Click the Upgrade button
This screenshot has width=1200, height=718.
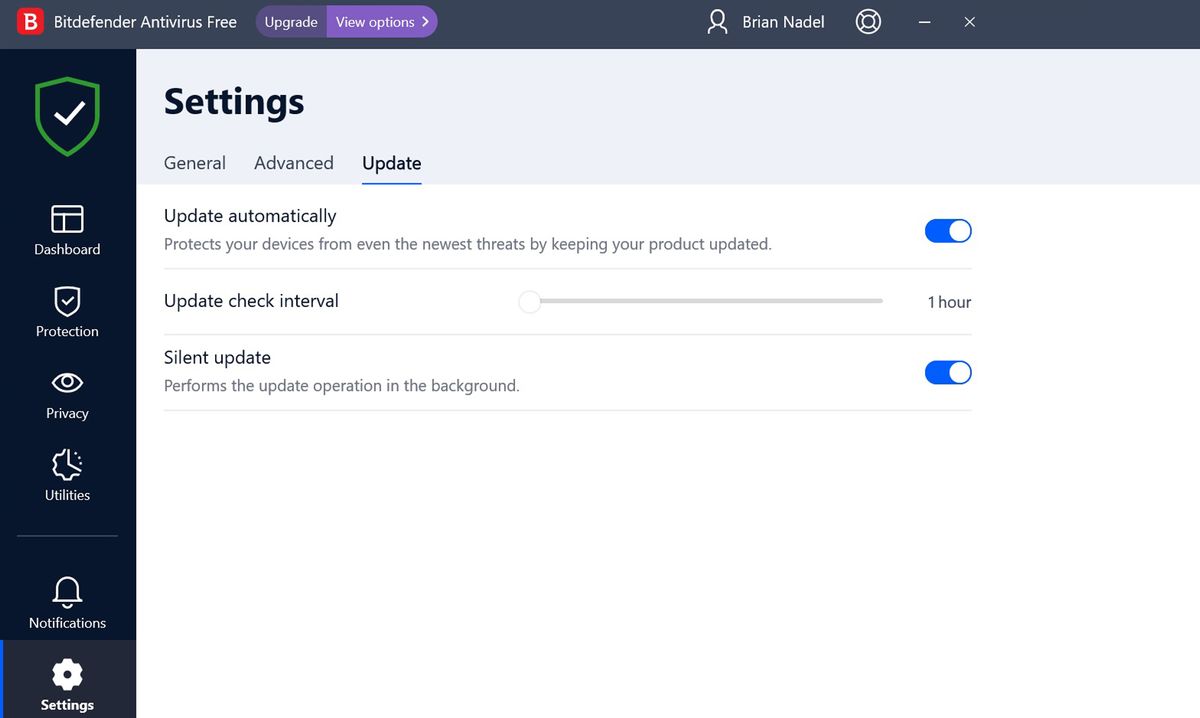click(291, 22)
